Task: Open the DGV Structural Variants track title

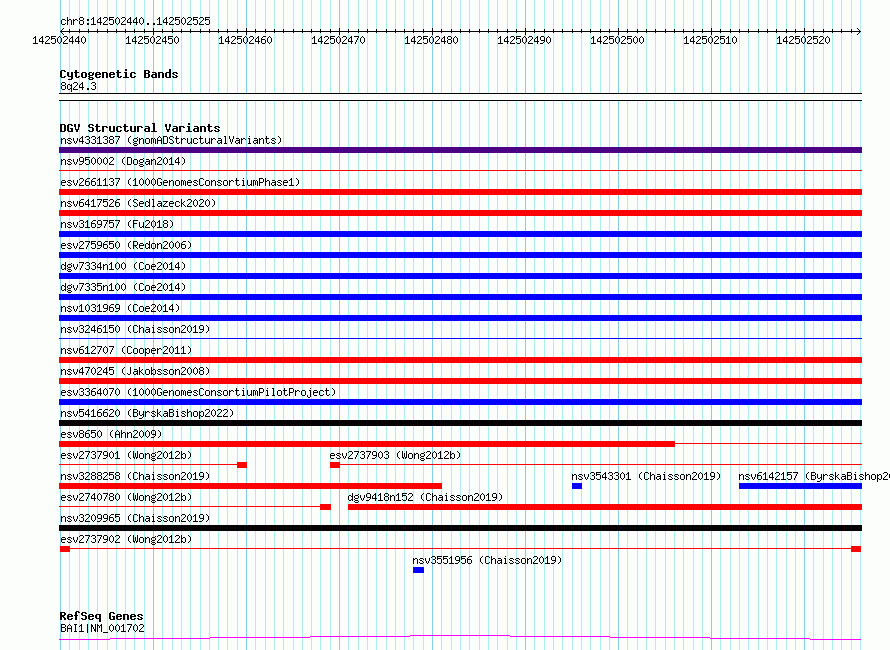Action: (139, 128)
